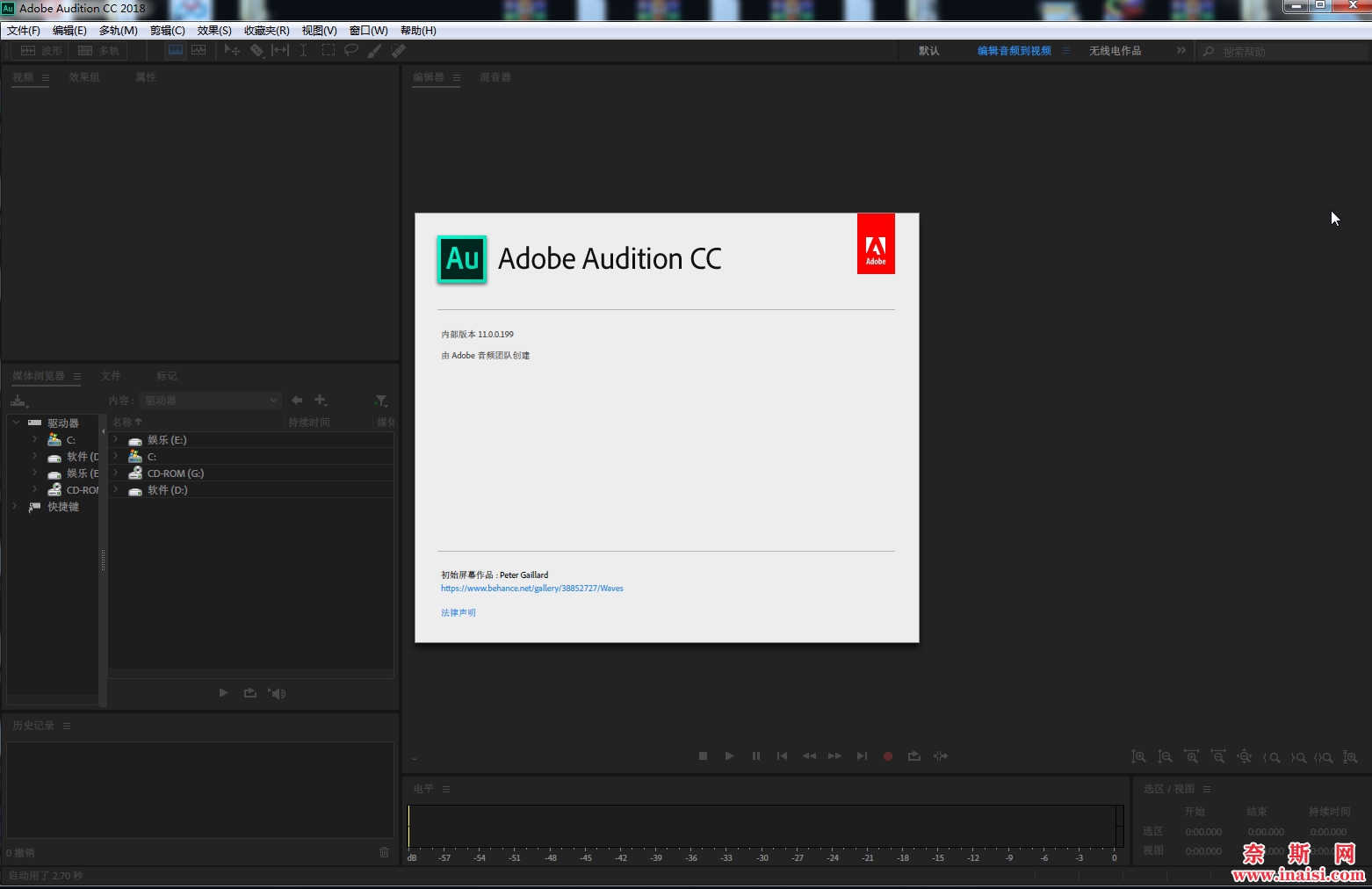The height and width of the screenshot is (889, 1372).
Task: Click the filter funnel icon in Media Browser
Action: coord(380,401)
